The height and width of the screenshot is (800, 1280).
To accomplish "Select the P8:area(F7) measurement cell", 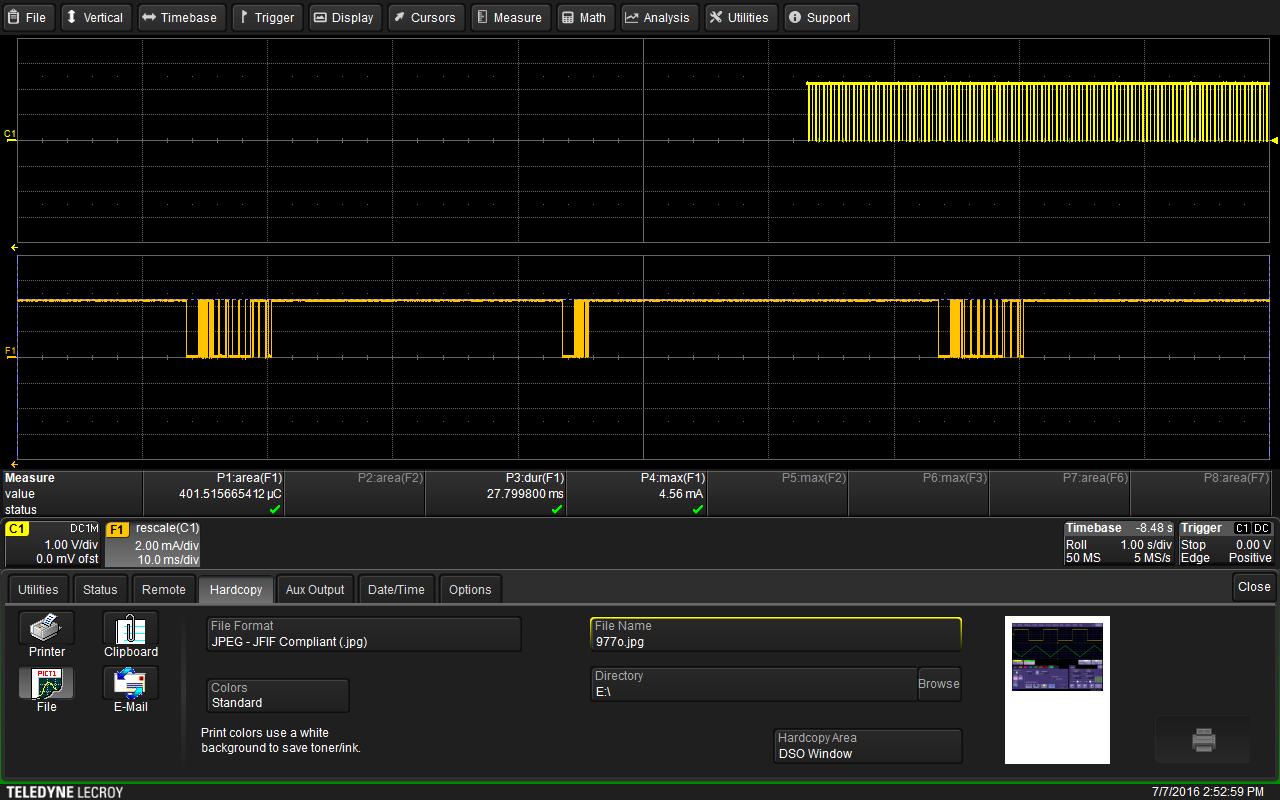I will [1201, 494].
